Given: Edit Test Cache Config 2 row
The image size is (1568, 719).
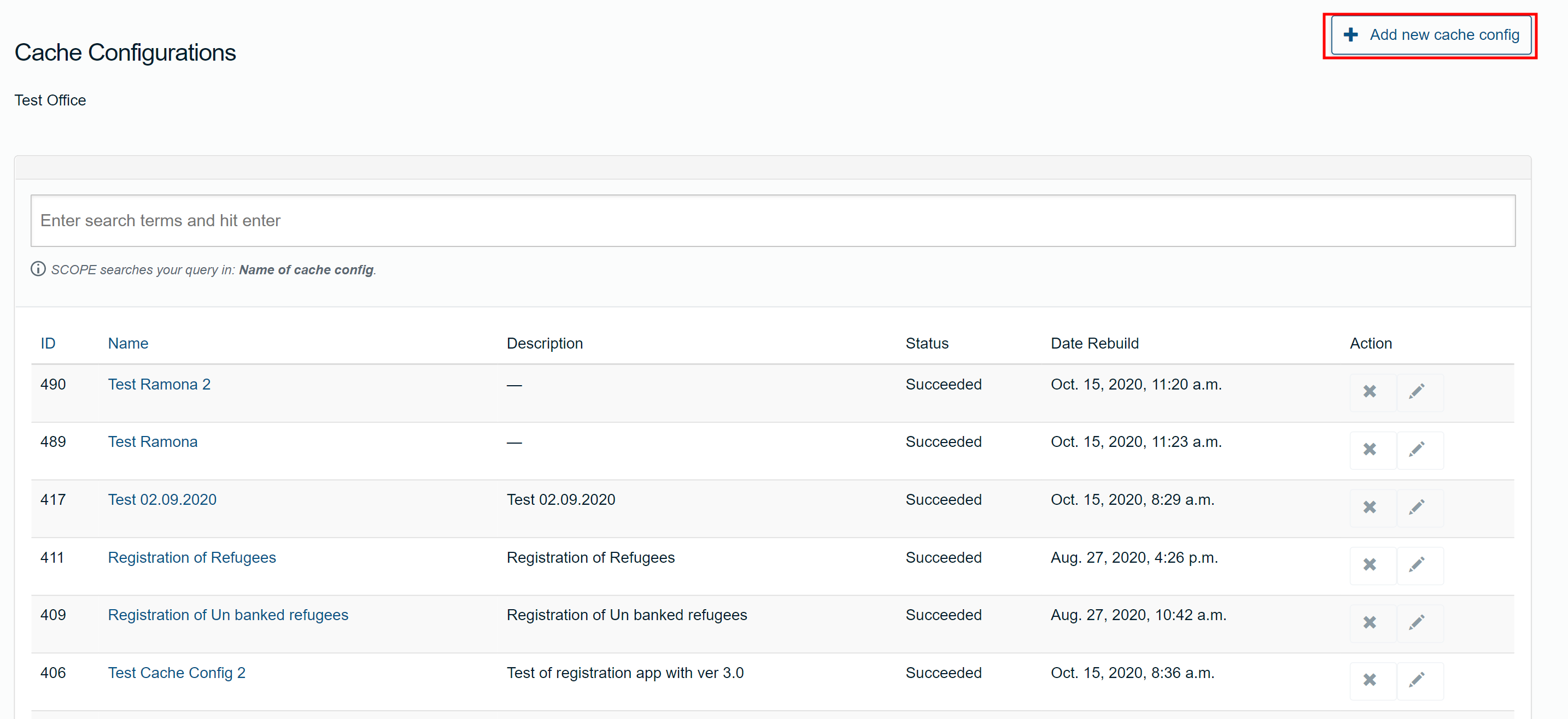Looking at the screenshot, I should click(1417, 680).
